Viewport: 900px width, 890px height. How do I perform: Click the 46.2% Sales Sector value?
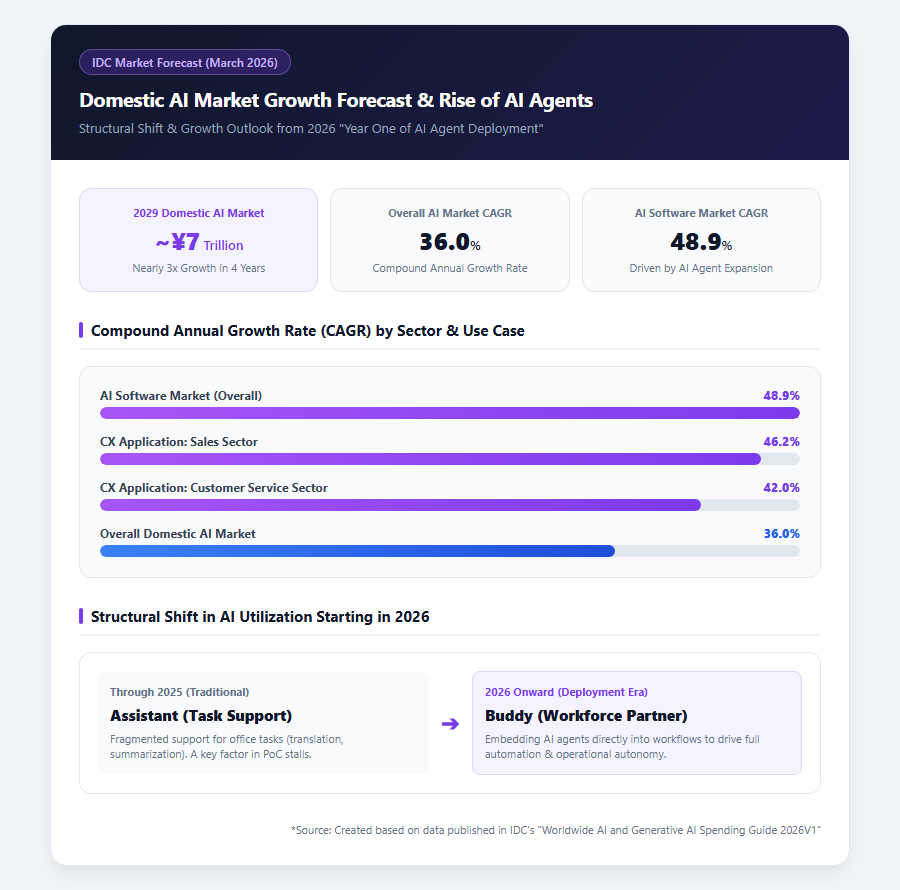coord(781,441)
